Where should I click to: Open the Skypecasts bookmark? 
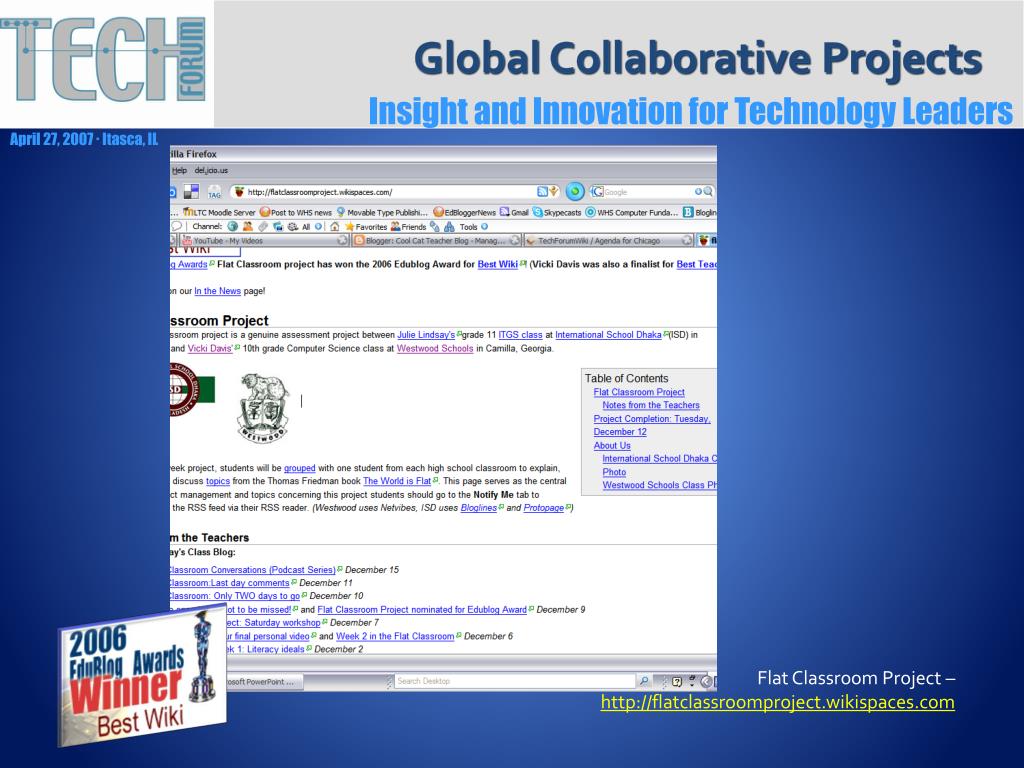pyautogui.click(x=557, y=212)
